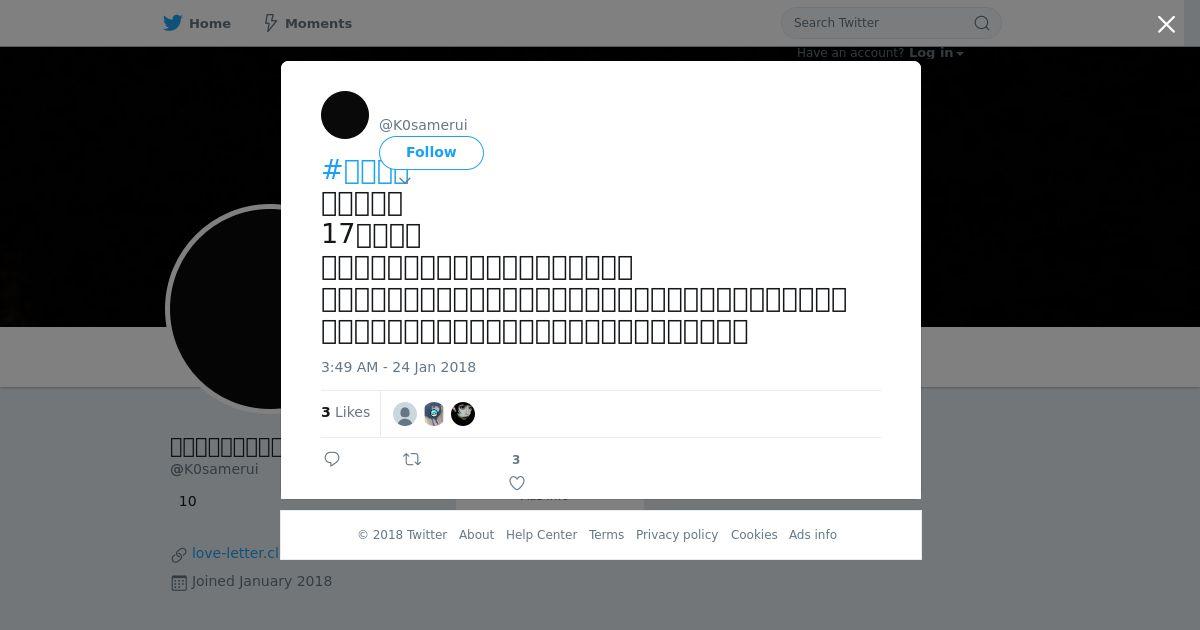
Task: Open tweet author's black profile picture
Action: (345, 115)
